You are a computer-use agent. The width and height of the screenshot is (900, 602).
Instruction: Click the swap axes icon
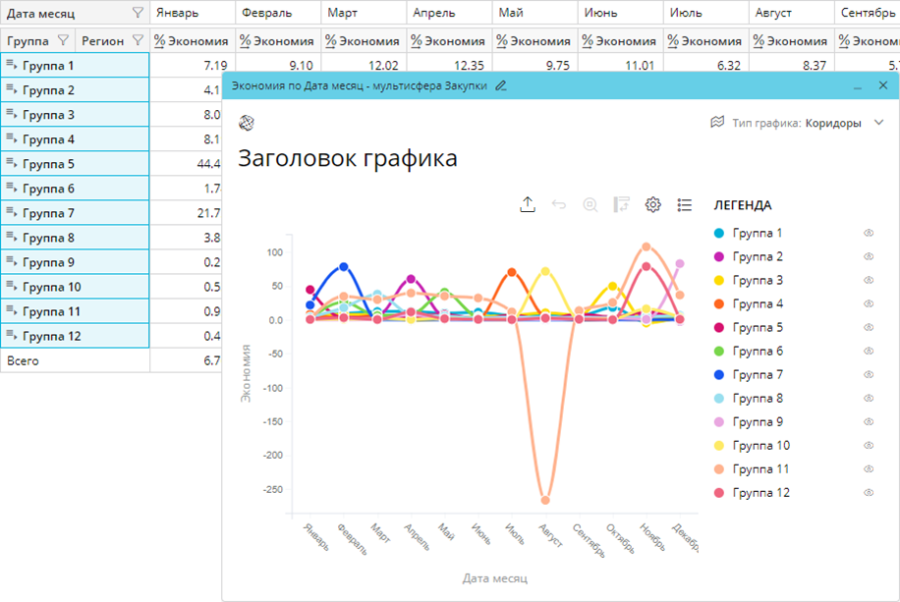[x=621, y=204]
